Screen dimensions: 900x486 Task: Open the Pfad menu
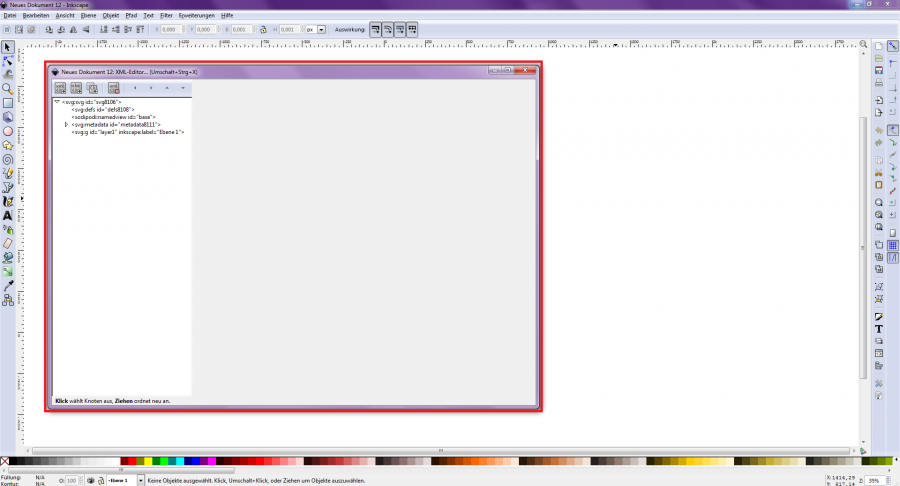tap(131, 16)
